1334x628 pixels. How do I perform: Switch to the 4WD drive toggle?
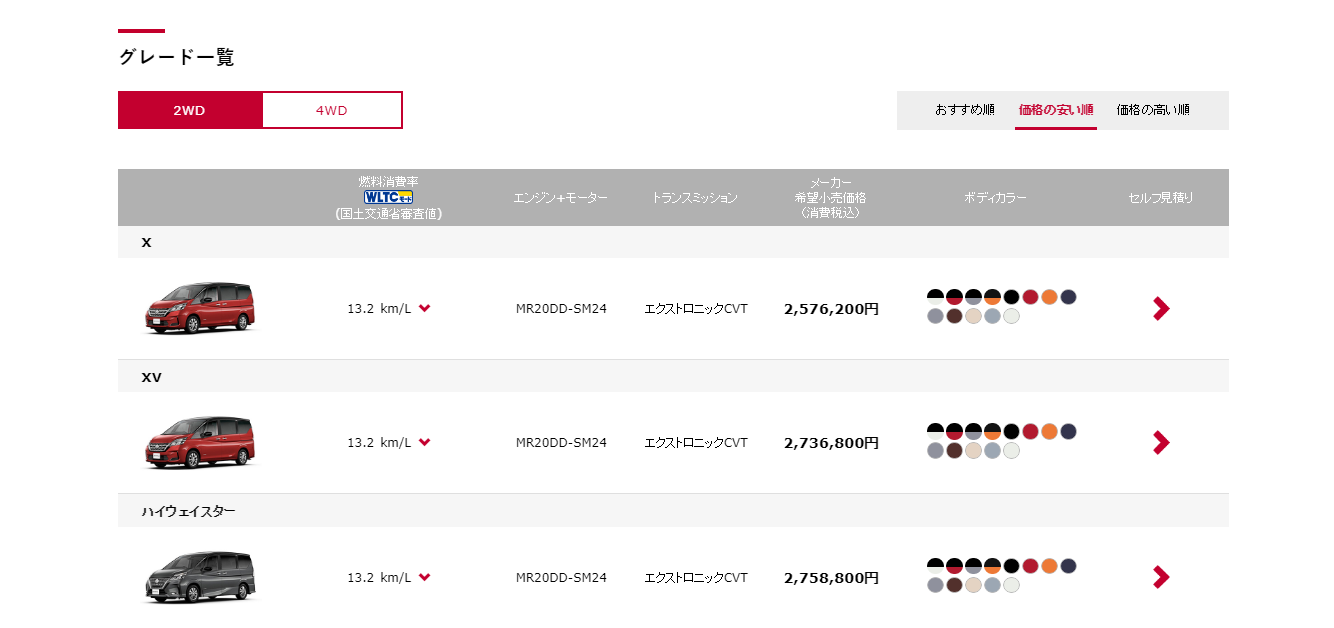tap(332, 110)
